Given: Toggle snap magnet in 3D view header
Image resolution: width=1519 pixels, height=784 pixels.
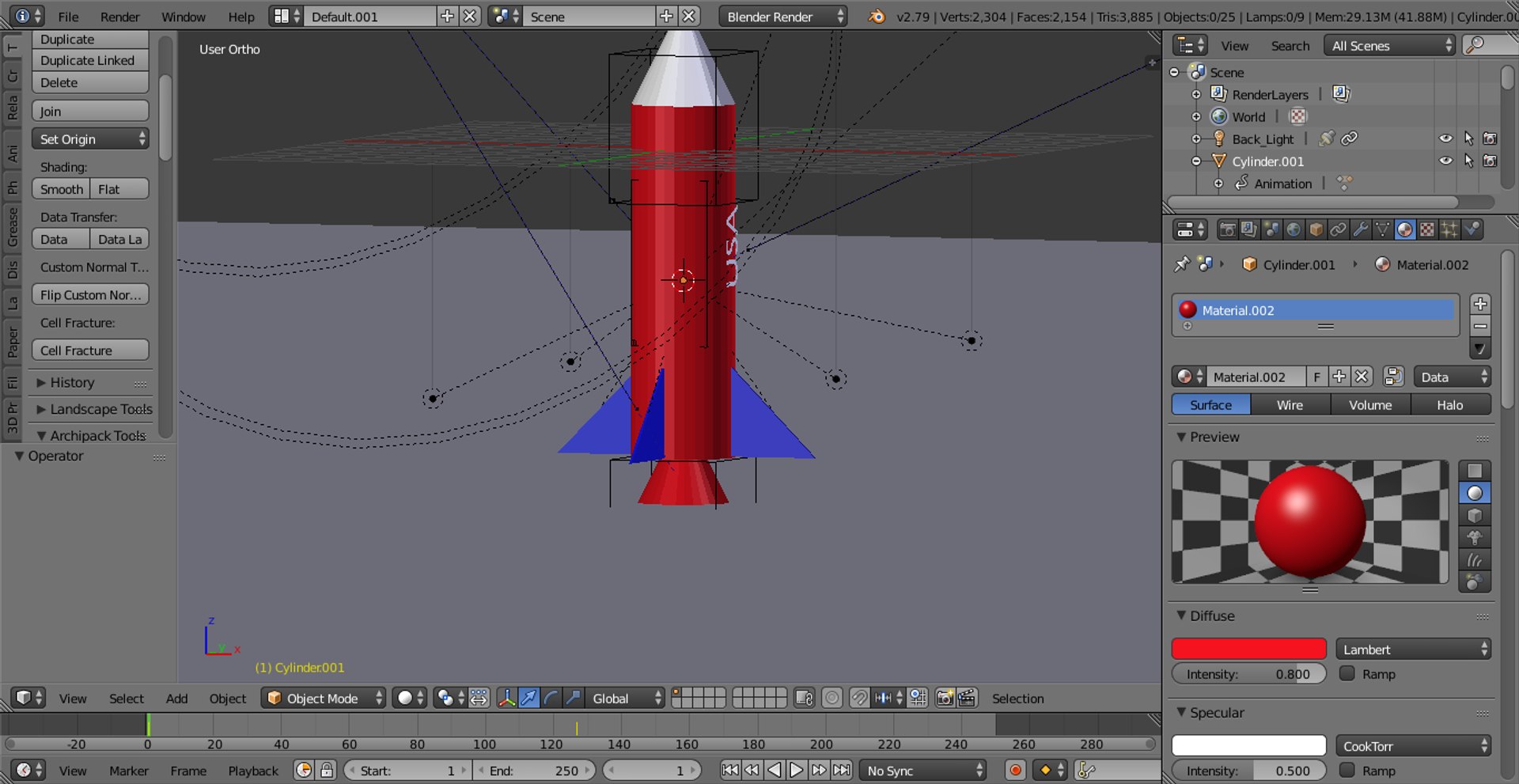Looking at the screenshot, I should coord(858,698).
